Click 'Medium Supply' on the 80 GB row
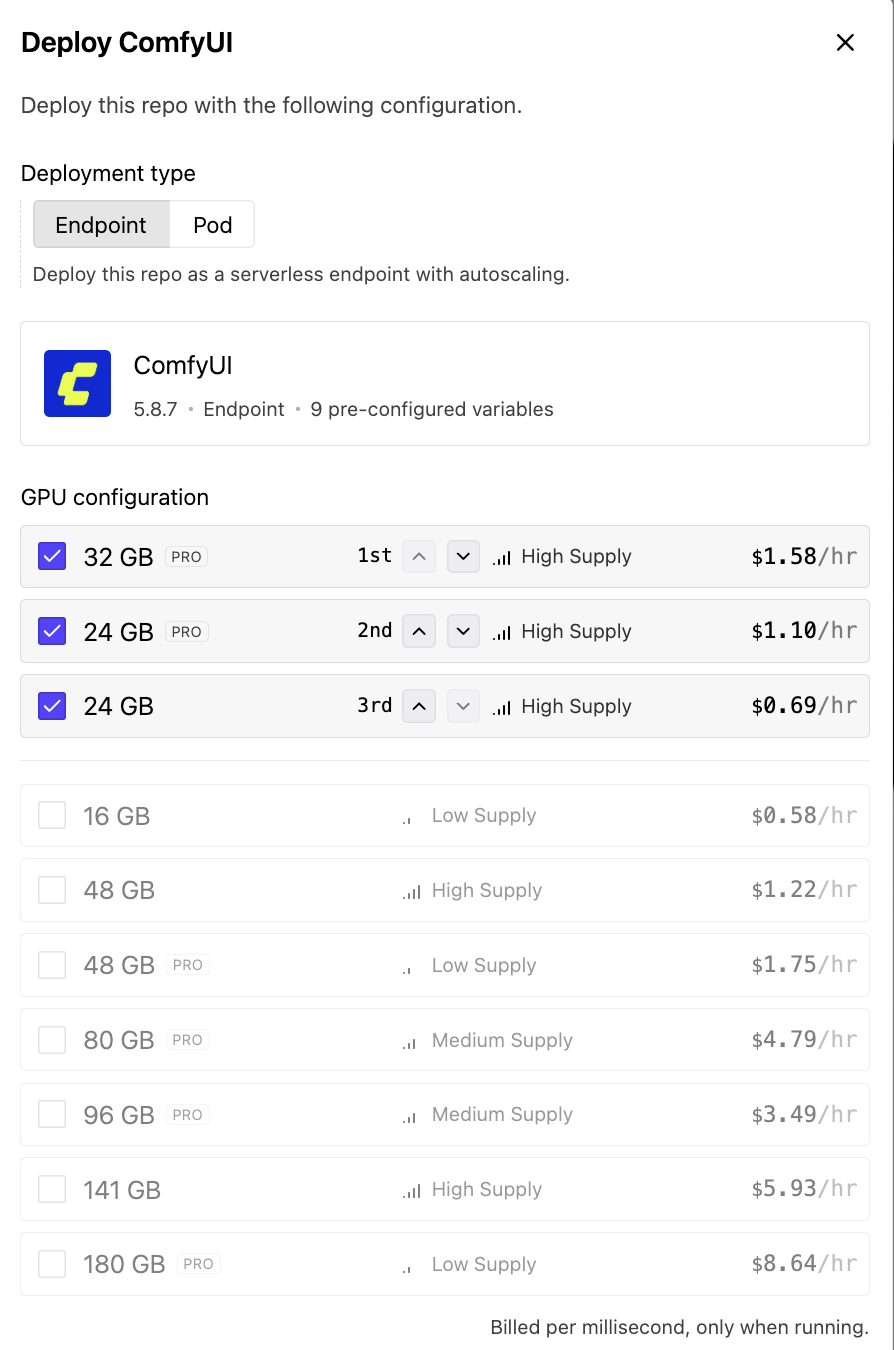Viewport: 894px width, 1350px height. tap(502, 1040)
